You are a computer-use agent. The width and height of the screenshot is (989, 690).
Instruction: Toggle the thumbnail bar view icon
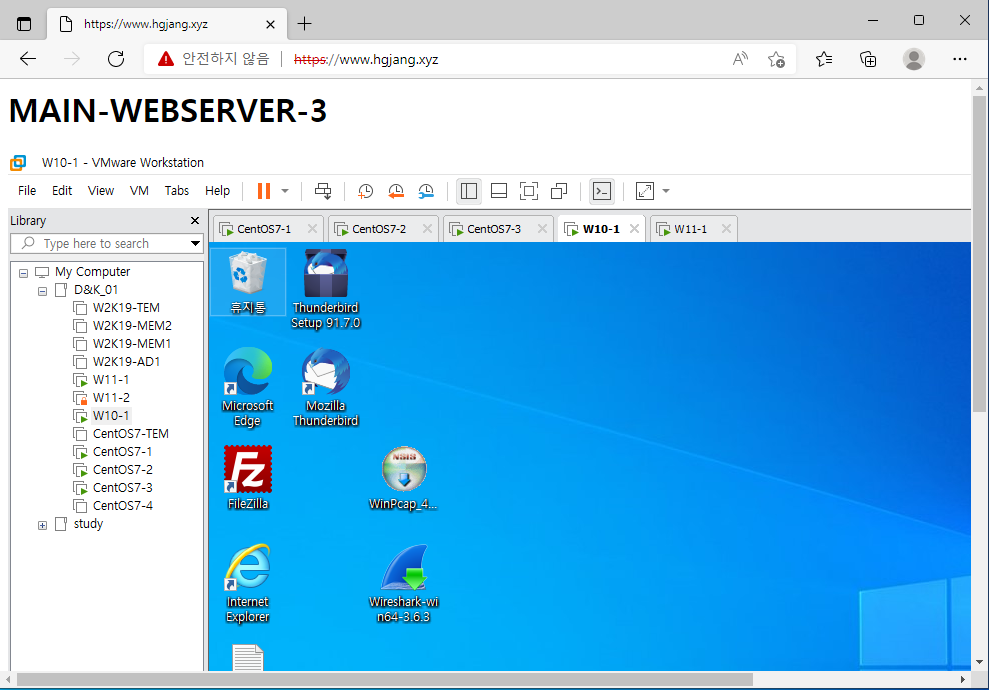[499, 191]
